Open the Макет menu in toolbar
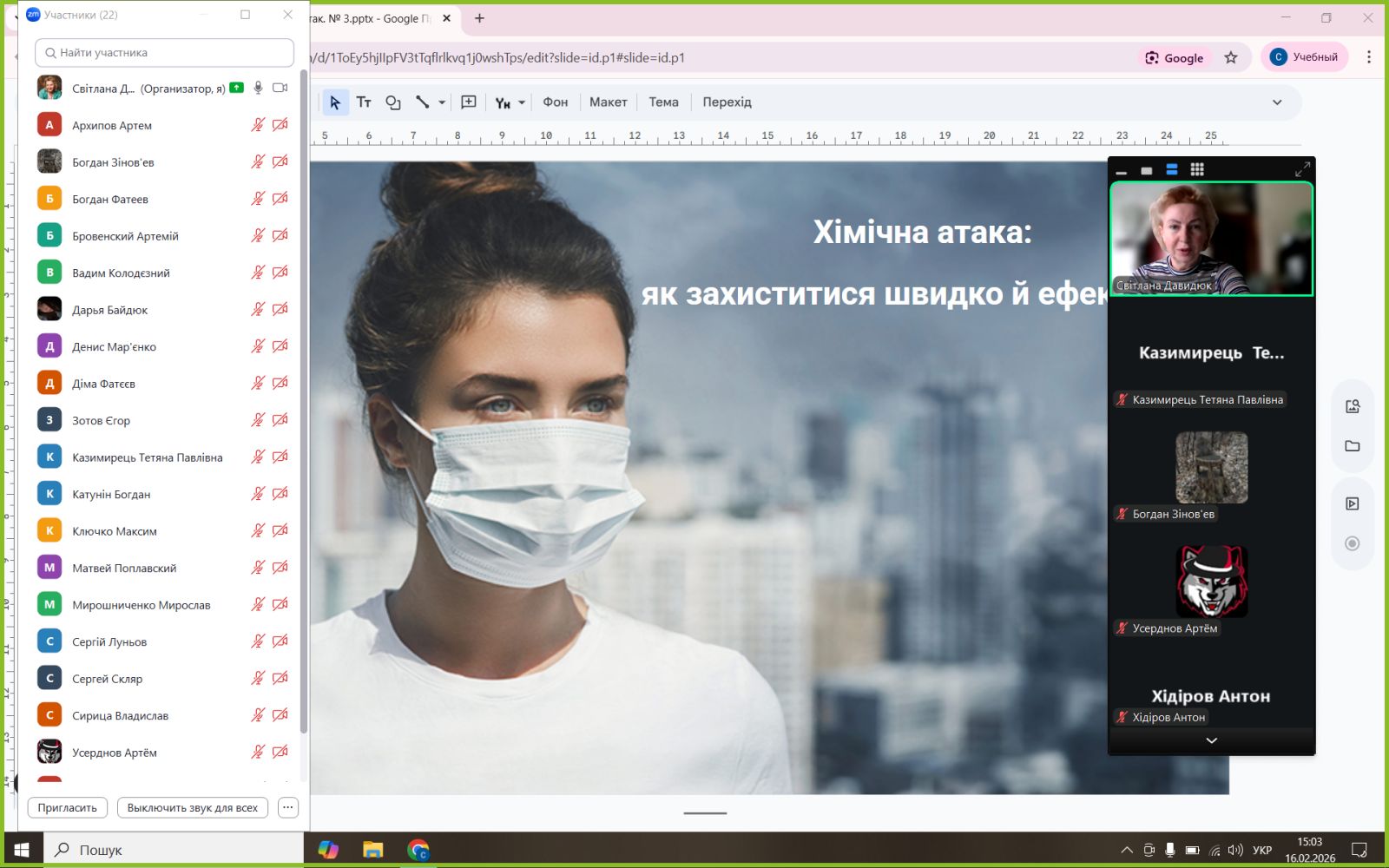This screenshot has height=868, width=1389. pyautogui.click(x=608, y=102)
